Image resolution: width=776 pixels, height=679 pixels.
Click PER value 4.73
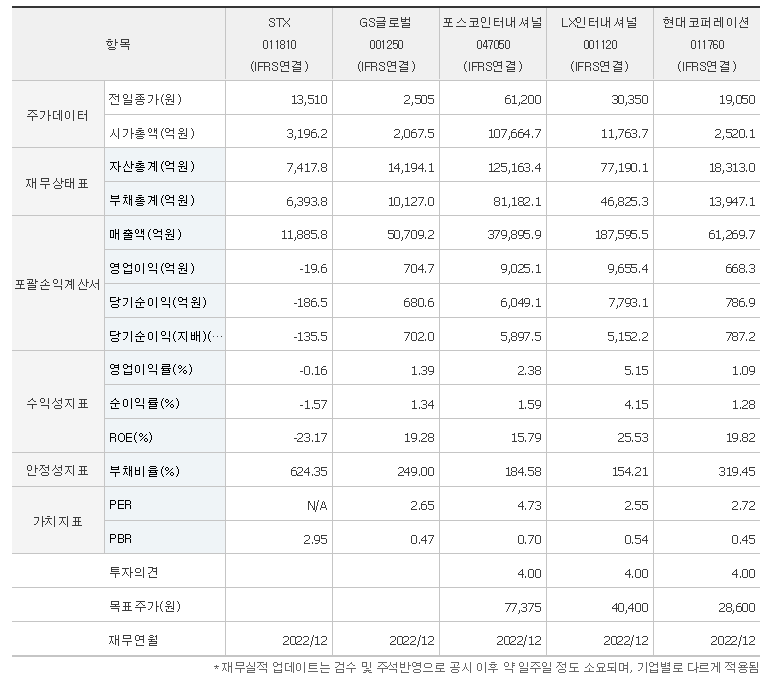pos(529,506)
